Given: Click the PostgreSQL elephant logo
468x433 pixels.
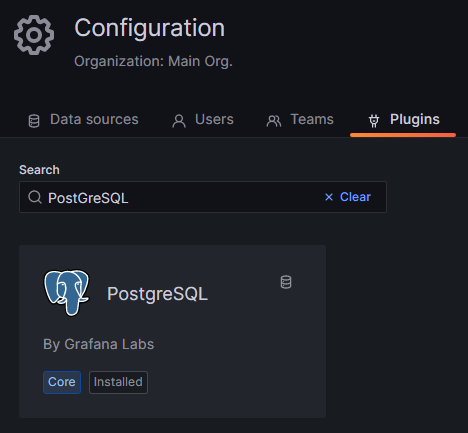Looking at the screenshot, I should [x=67, y=293].
